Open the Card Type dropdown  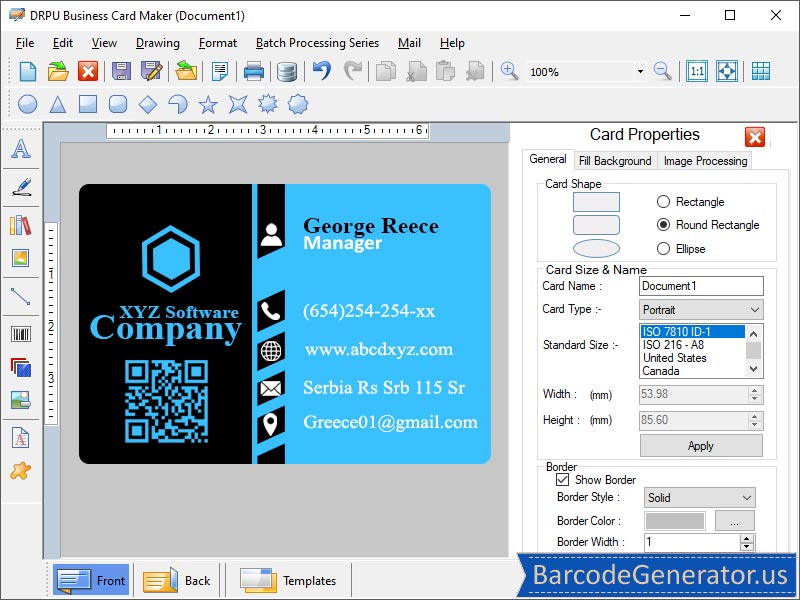click(701, 310)
